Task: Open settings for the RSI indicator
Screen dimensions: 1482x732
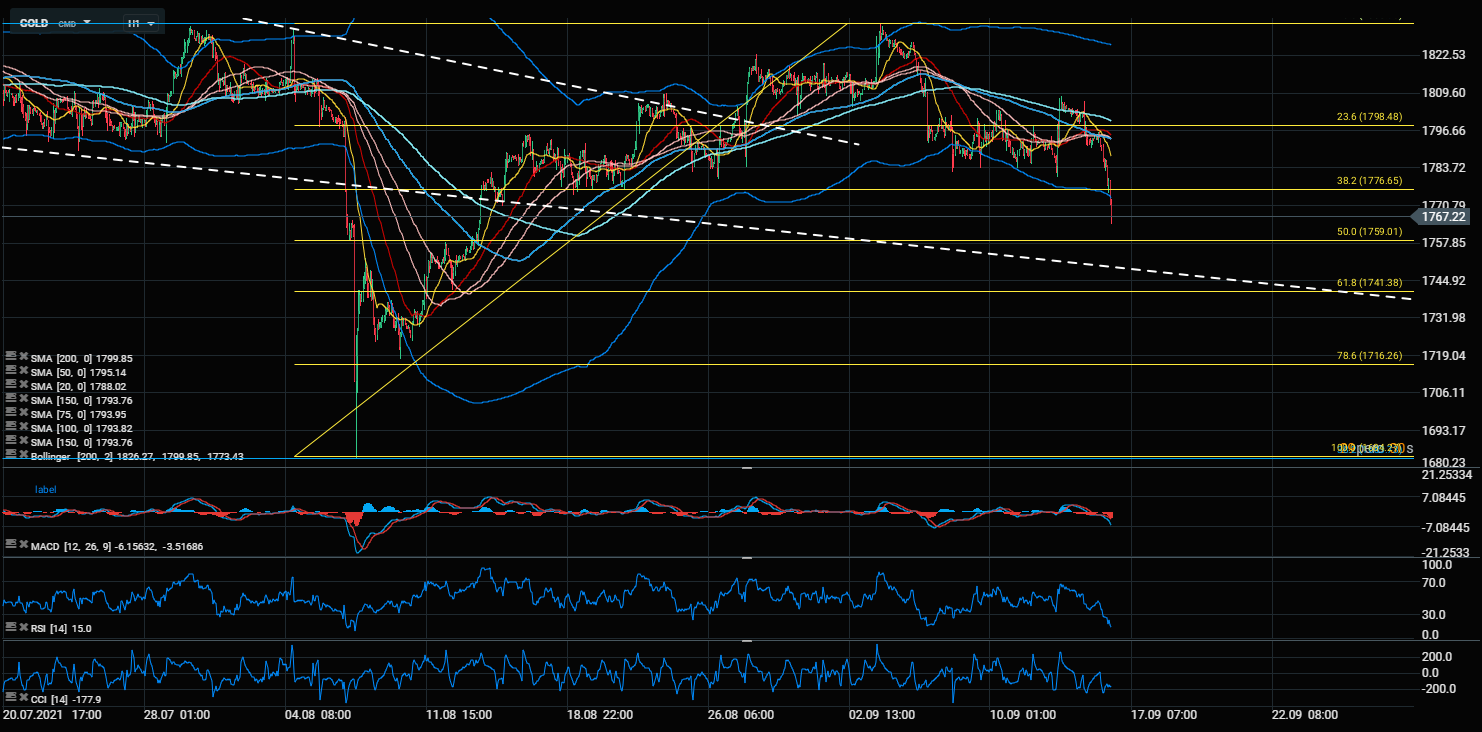Action: (x=10, y=627)
